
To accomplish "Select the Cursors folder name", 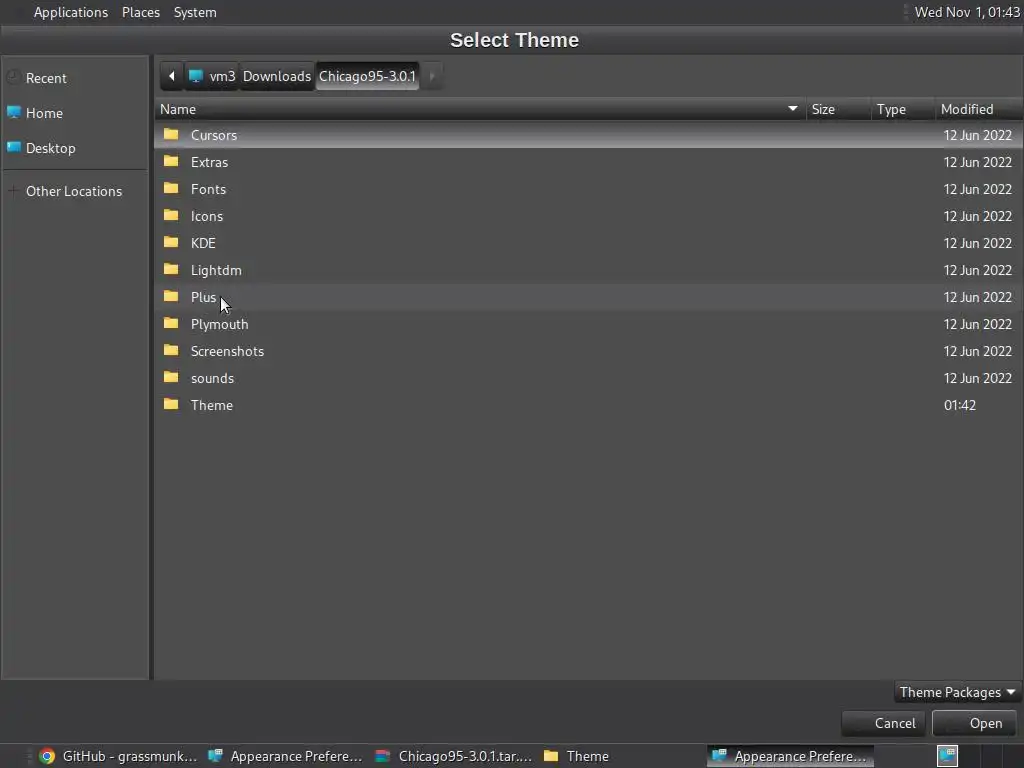I will pyautogui.click(x=214, y=135).
